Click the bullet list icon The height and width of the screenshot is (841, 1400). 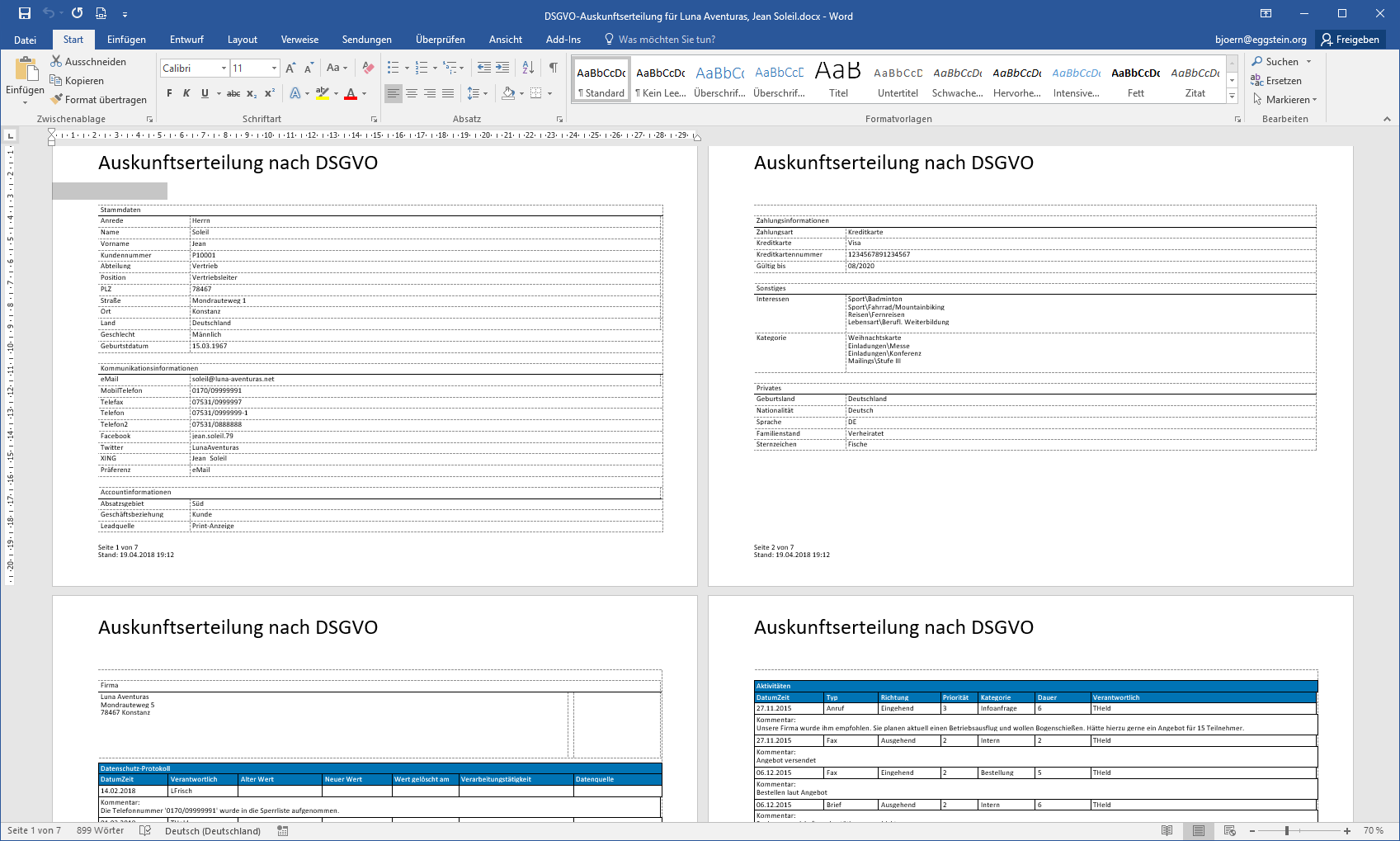pos(394,68)
